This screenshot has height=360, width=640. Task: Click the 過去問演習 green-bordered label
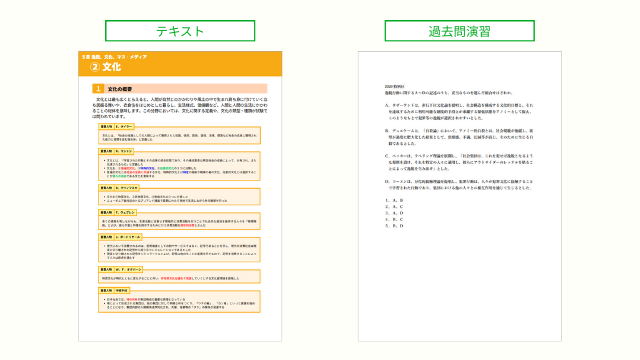pos(460,31)
